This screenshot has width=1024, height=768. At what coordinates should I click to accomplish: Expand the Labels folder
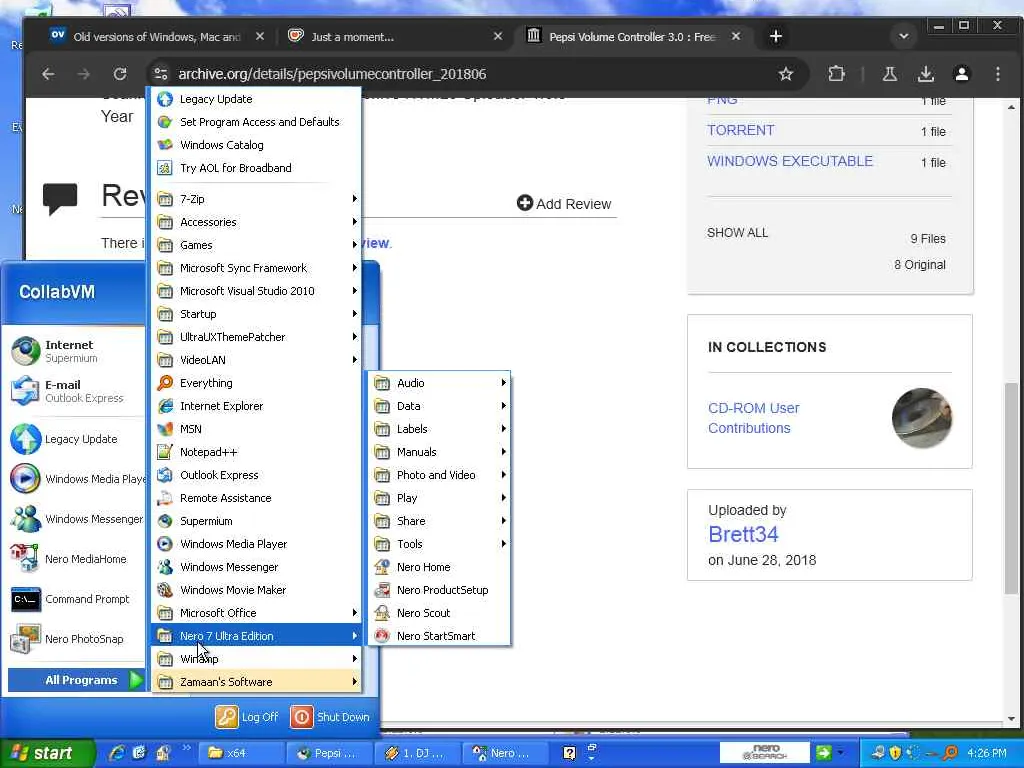pyautogui.click(x=439, y=428)
